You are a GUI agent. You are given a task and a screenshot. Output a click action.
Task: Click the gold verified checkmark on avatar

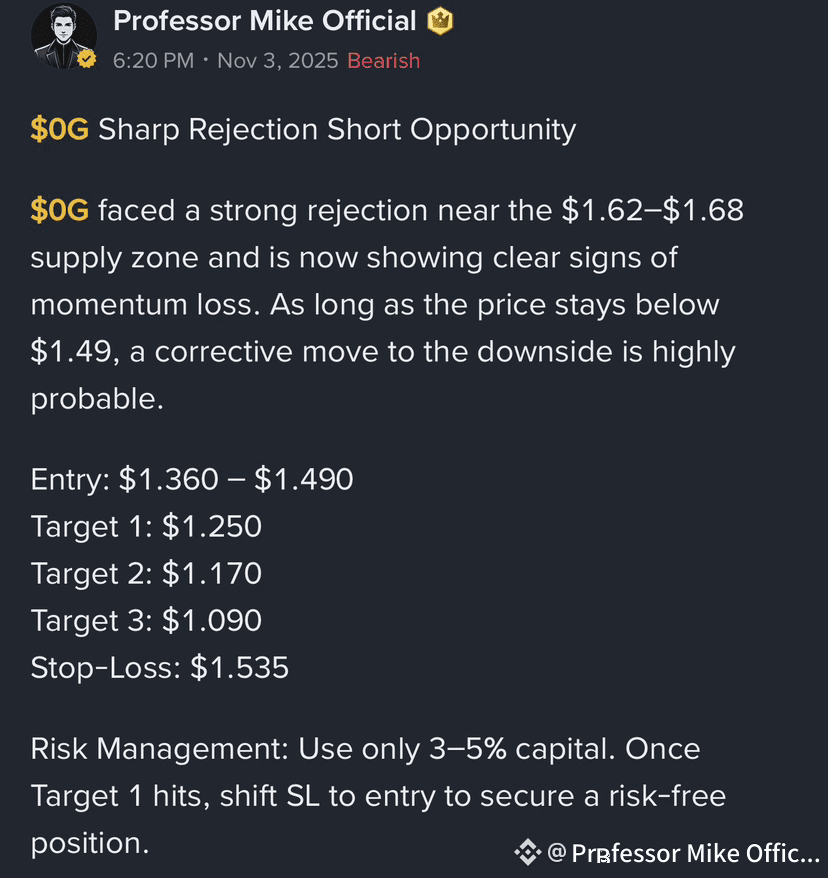(x=87, y=59)
